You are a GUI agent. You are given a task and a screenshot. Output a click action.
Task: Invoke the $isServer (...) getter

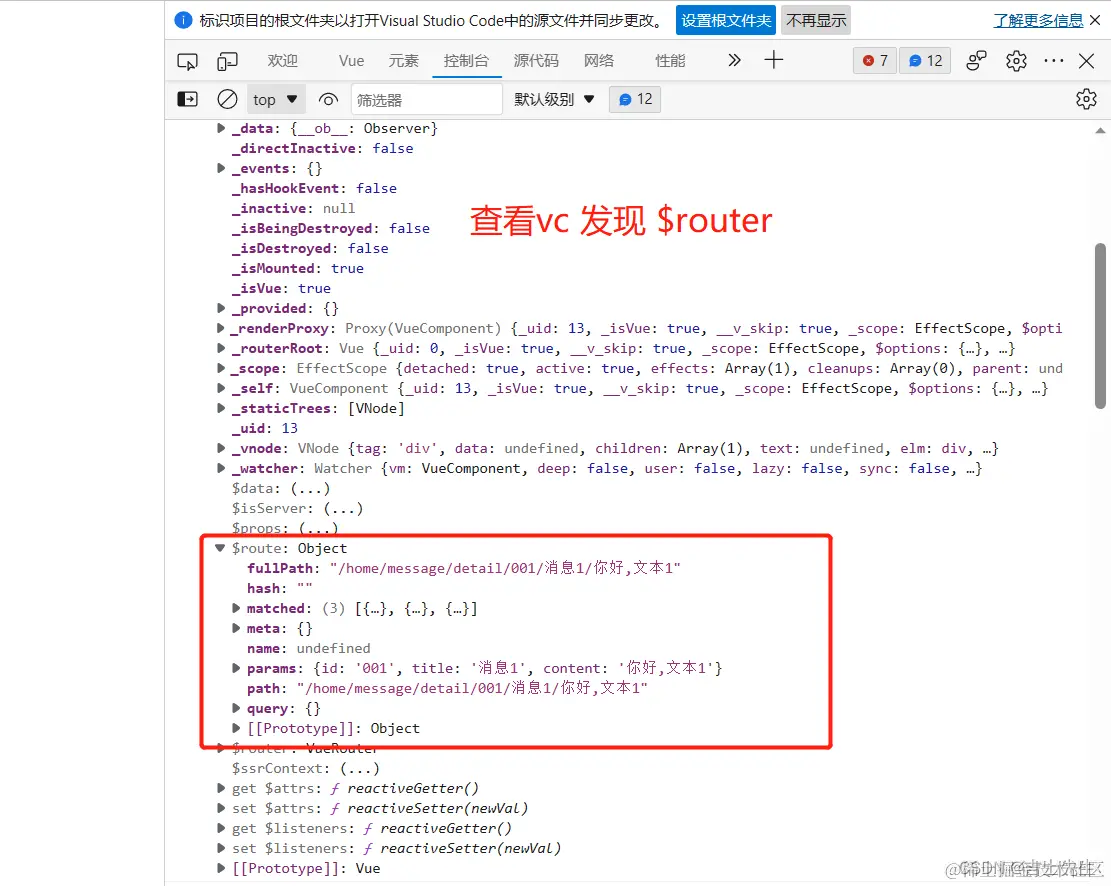pos(343,508)
